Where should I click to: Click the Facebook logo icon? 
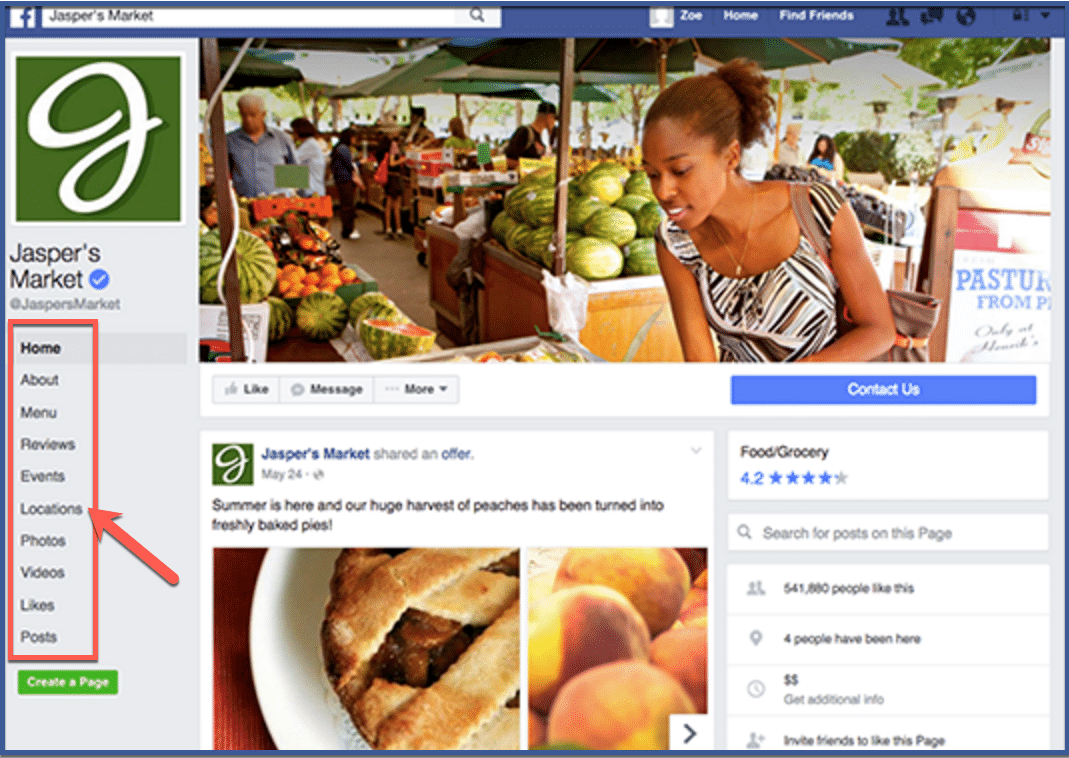24,16
